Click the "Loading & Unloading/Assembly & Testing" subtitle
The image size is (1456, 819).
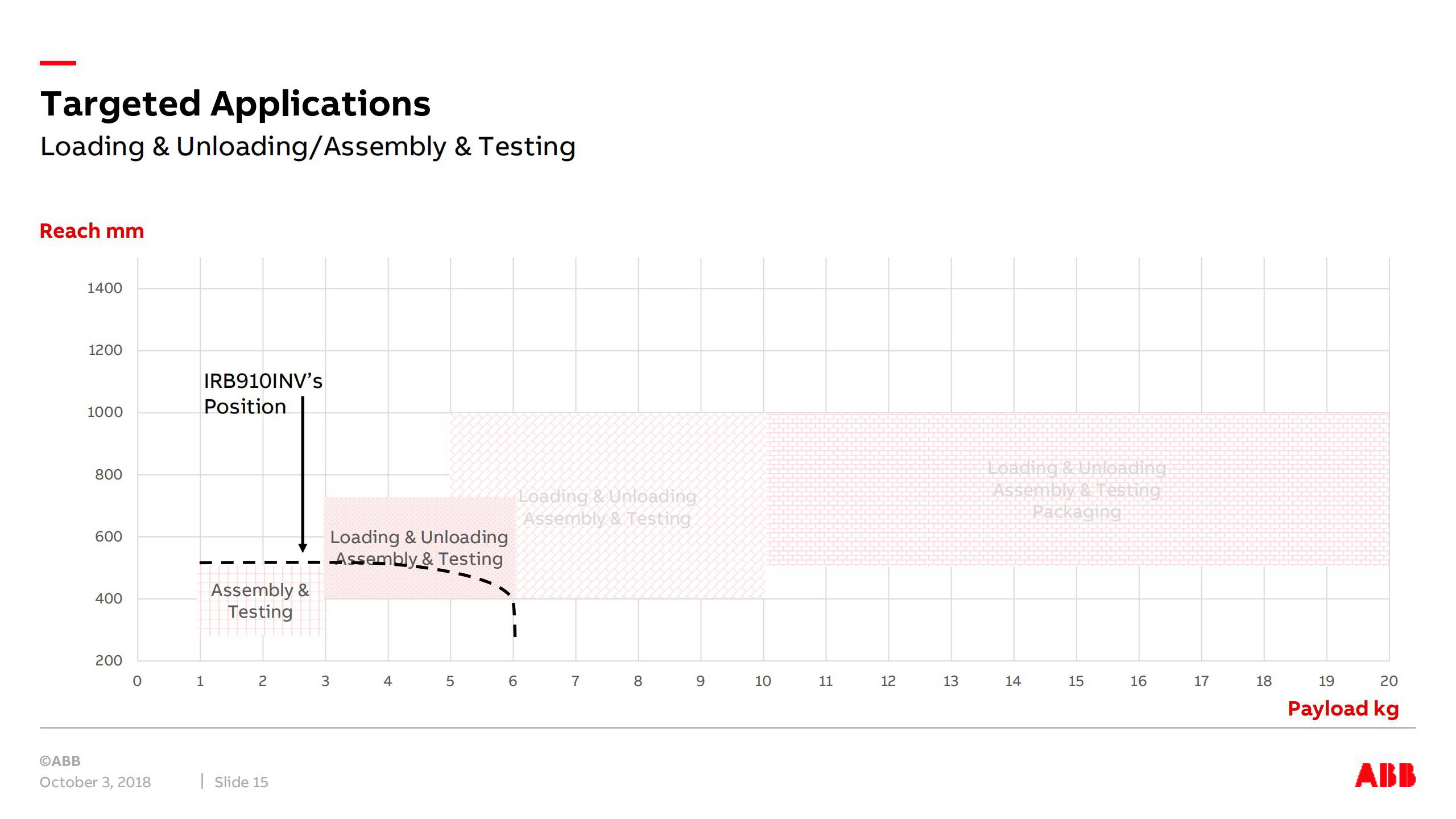tap(308, 147)
